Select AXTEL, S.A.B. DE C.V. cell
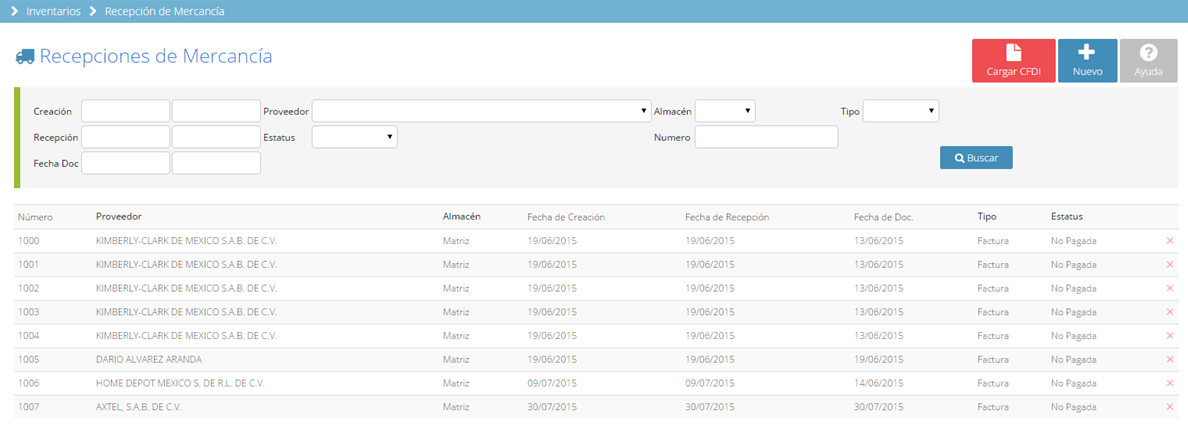The height and width of the screenshot is (432, 1188). pos(139,406)
